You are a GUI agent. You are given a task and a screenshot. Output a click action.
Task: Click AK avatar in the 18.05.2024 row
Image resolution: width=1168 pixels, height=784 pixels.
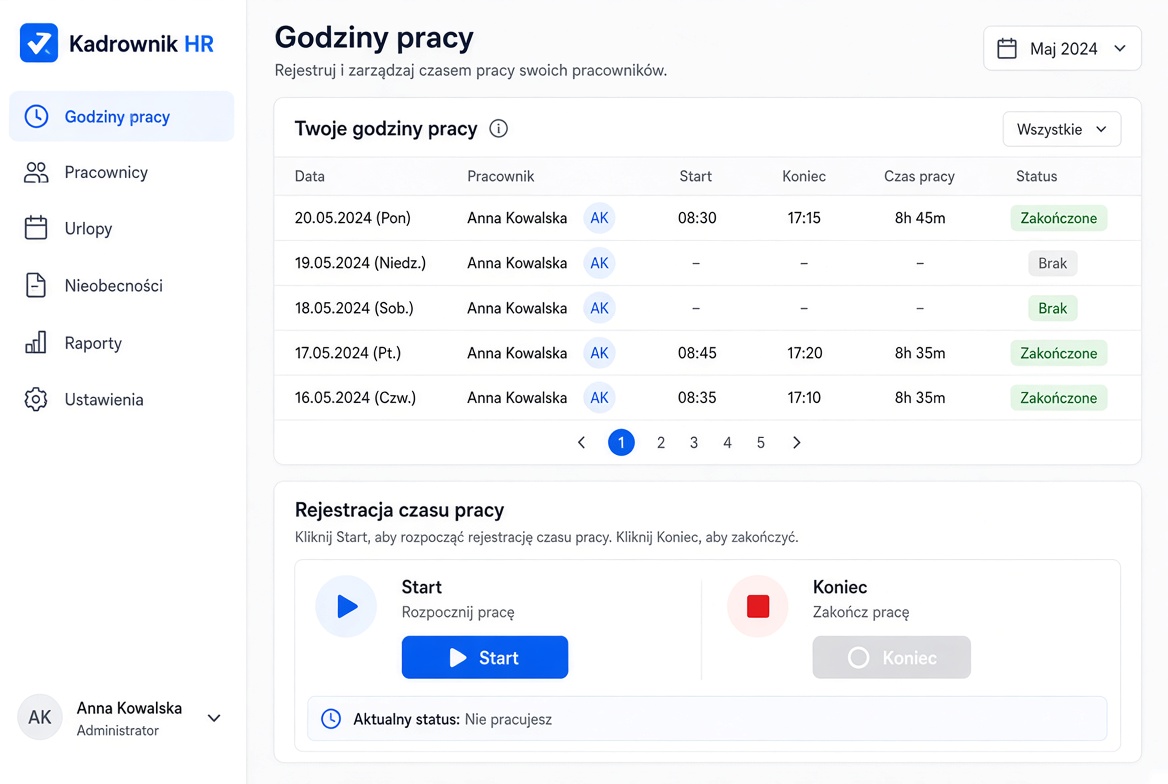coord(599,308)
